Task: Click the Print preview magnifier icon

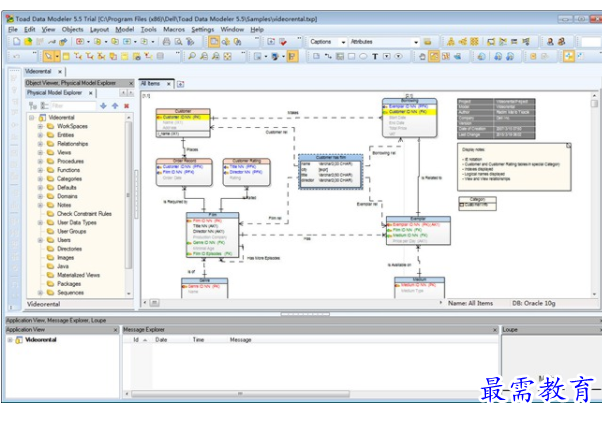Action: (179, 41)
